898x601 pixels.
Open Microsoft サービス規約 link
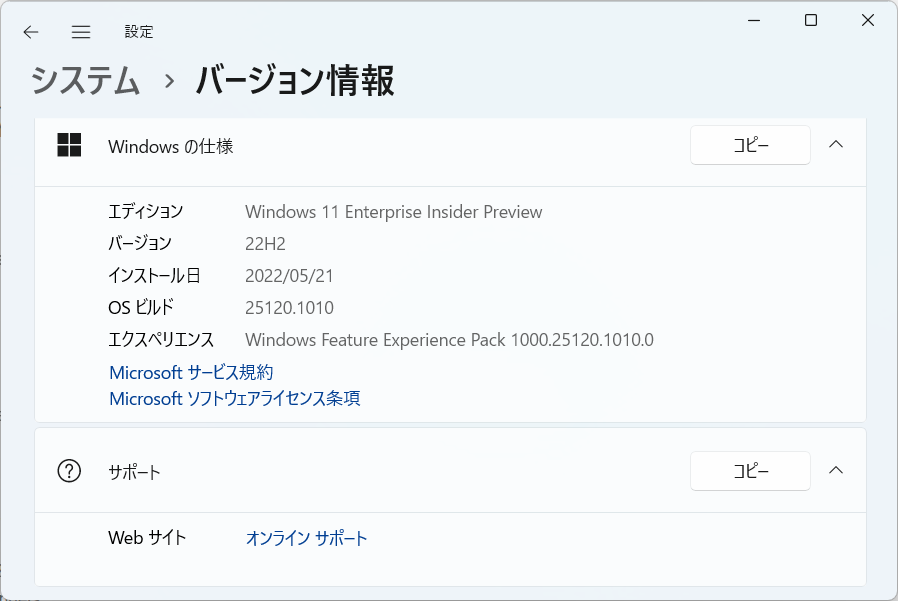point(191,372)
